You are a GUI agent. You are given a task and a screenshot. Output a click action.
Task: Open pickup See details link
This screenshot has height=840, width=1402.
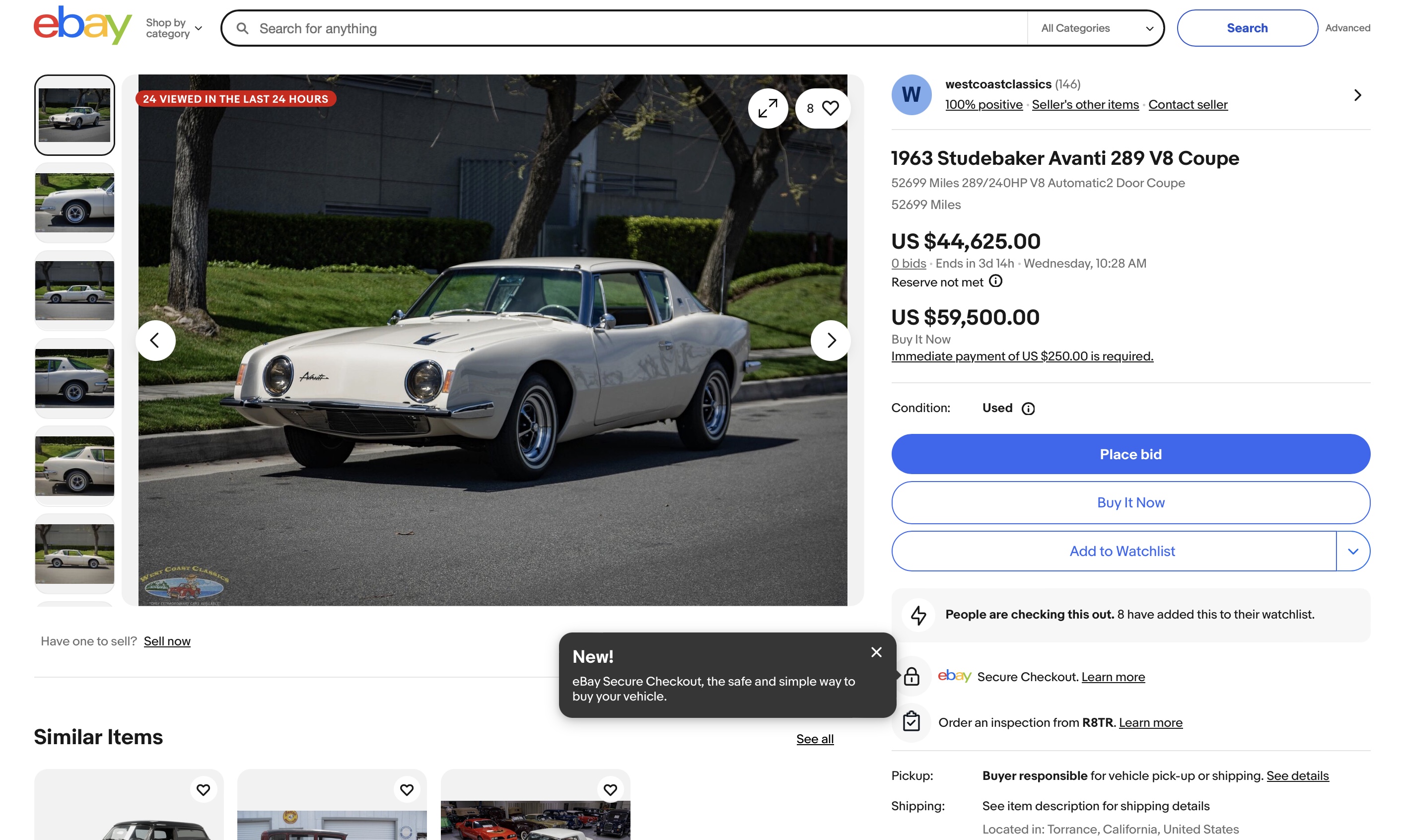tap(1297, 776)
